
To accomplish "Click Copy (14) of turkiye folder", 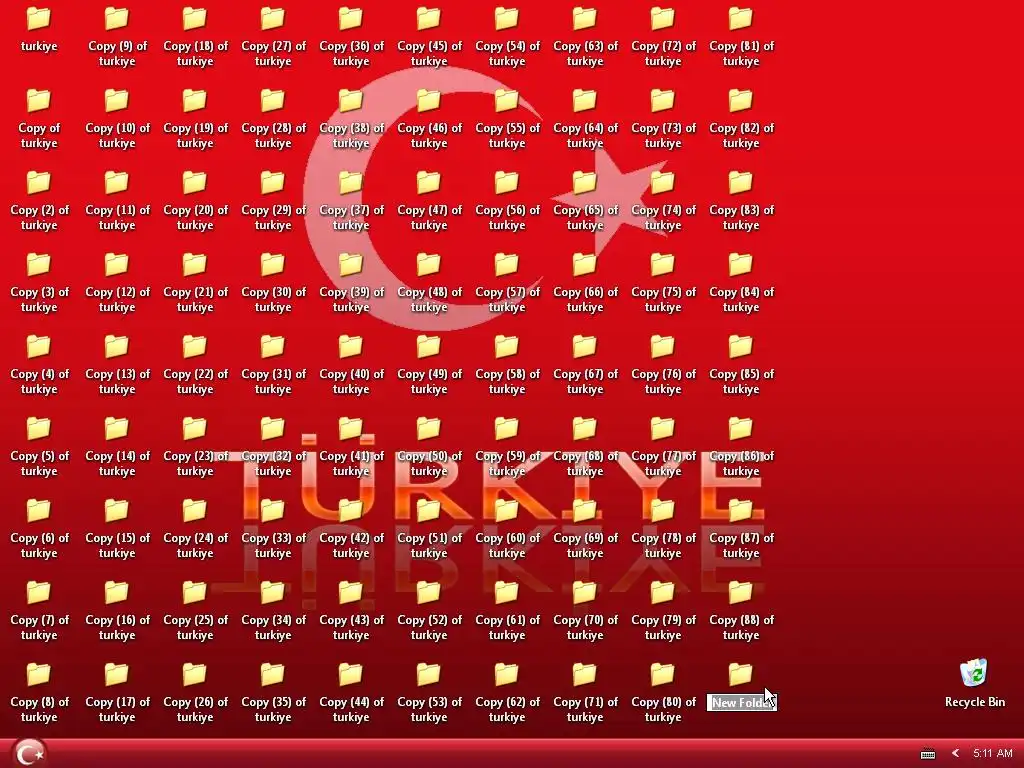I will [117, 428].
